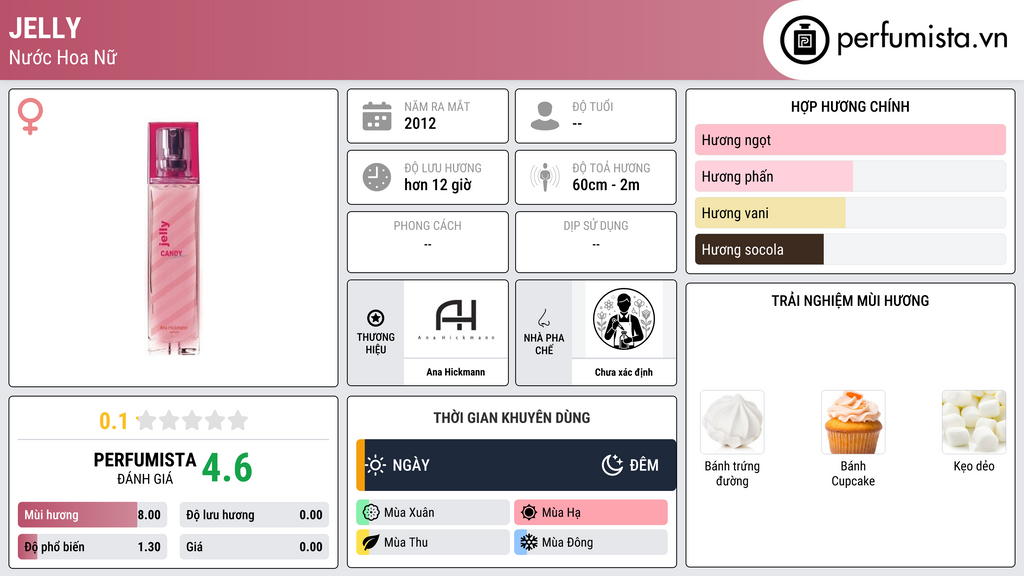This screenshot has height=576, width=1024.
Task: Click the Thời gian khuyên dùng heading
Action: pyautogui.click(x=512, y=417)
